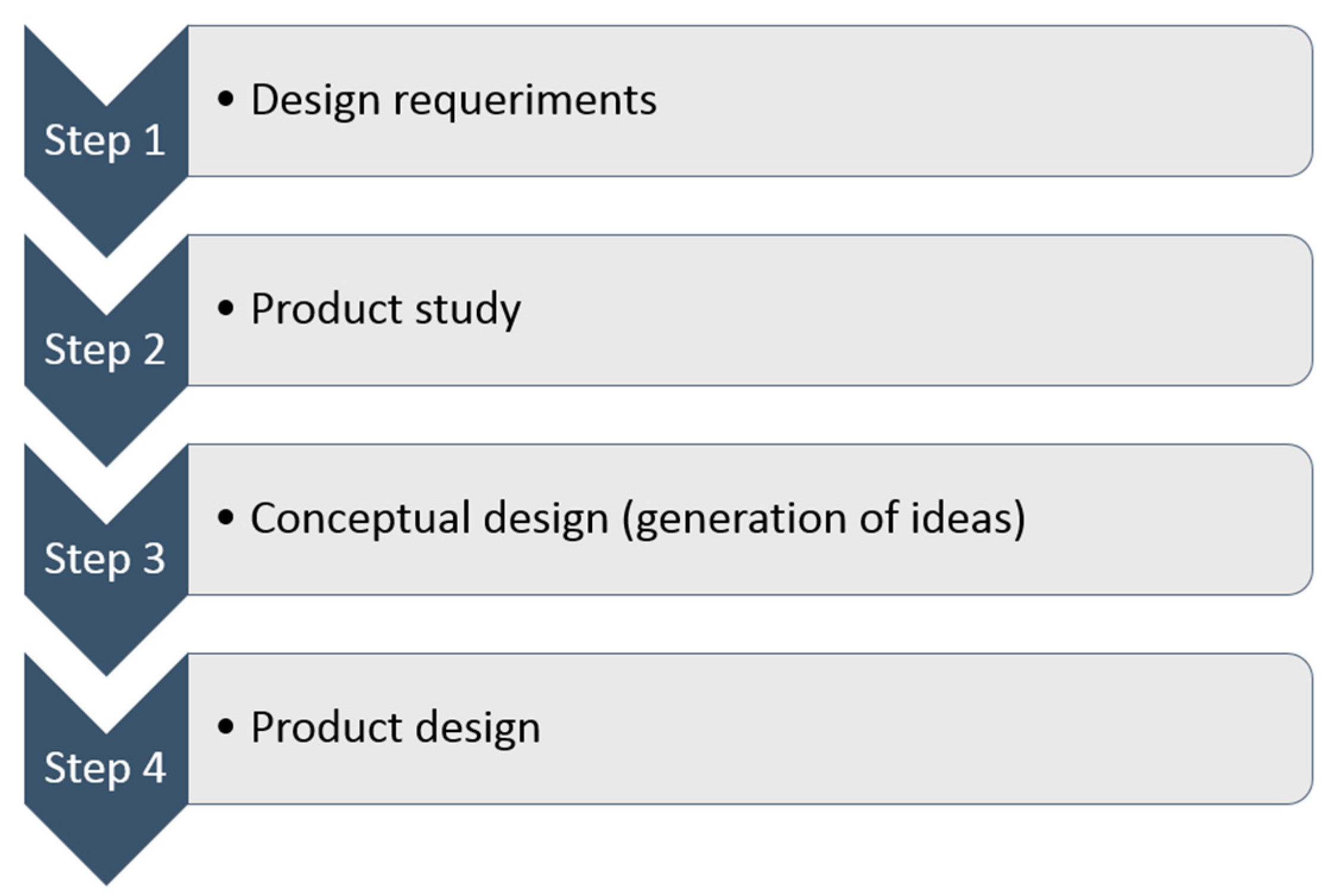Select the word "design" in Step 4 box
1338x896 pixels.
(x=478, y=727)
